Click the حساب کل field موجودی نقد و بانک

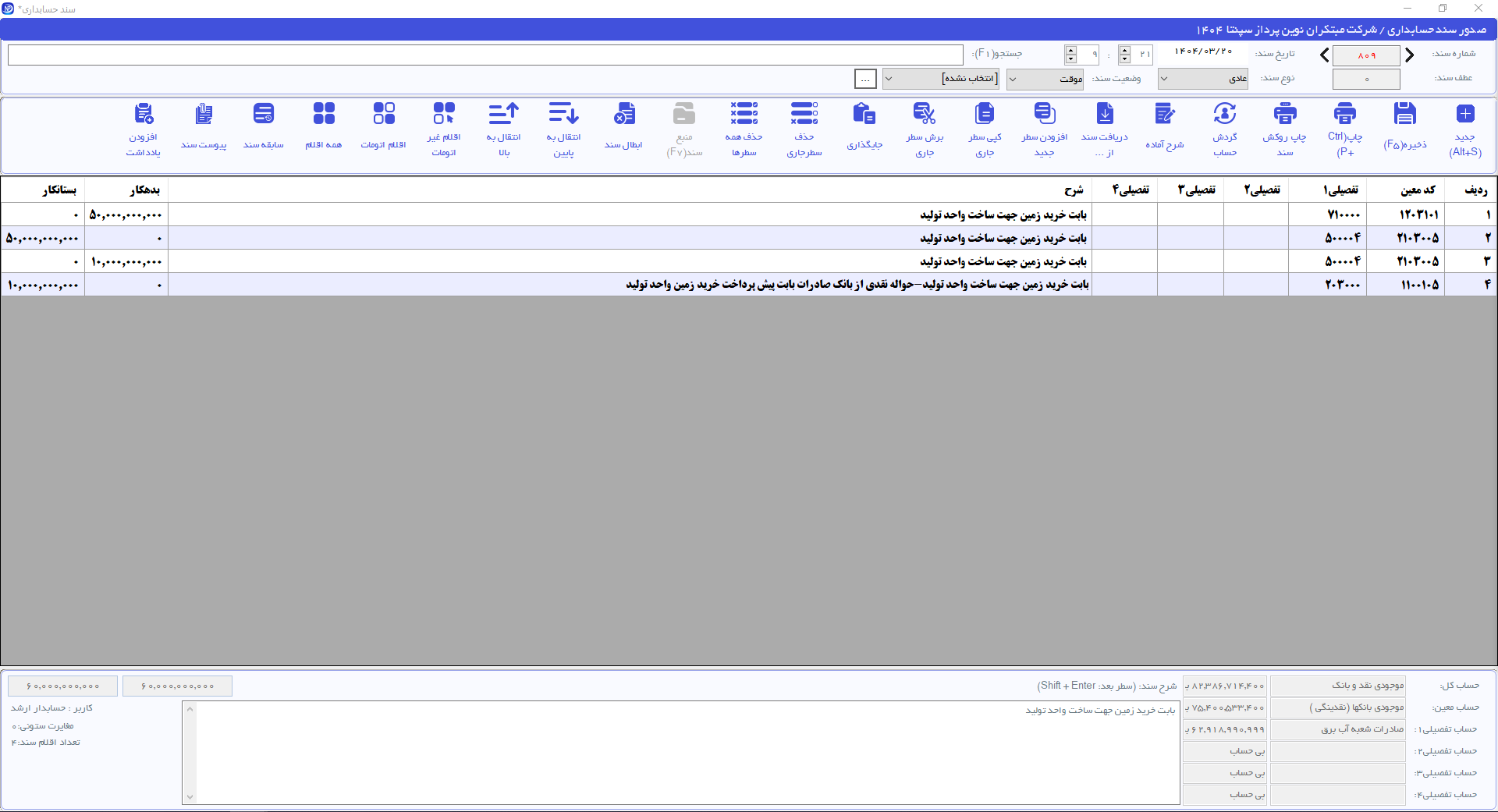[x=1338, y=686]
